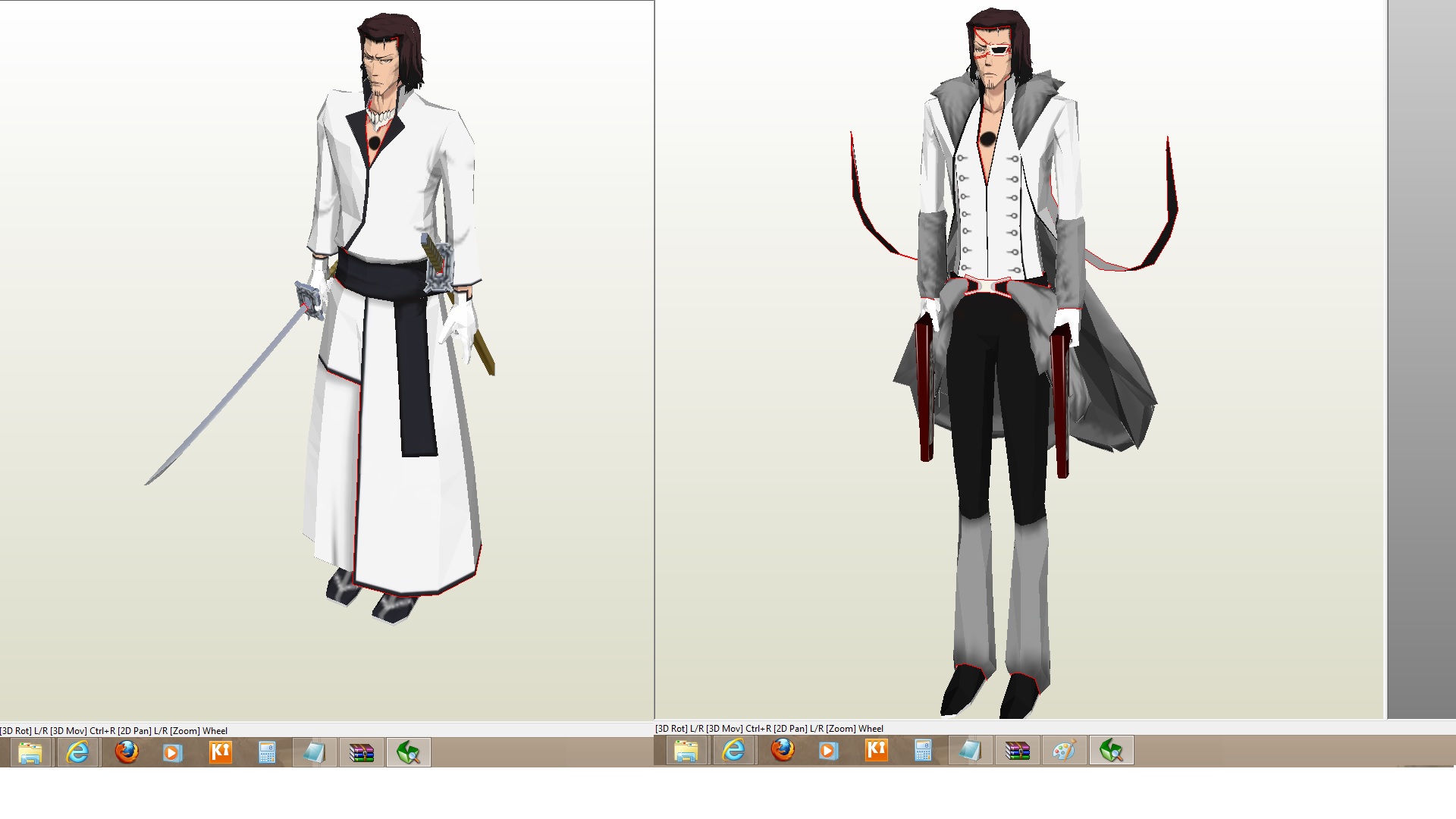Open KMPlayer in the right-hand taskbar

click(x=876, y=751)
